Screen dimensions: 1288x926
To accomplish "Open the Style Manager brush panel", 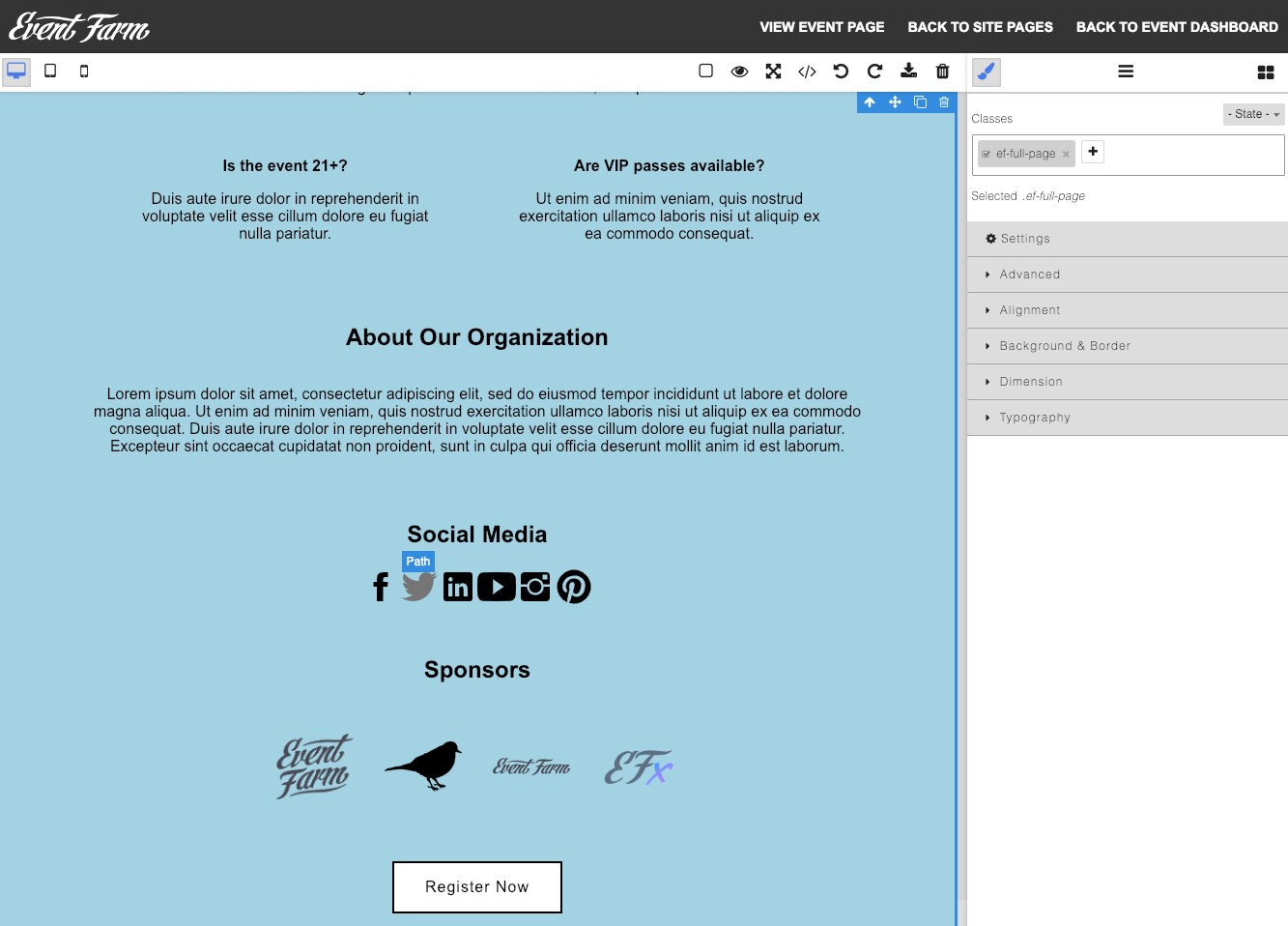I will pos(987,72).
